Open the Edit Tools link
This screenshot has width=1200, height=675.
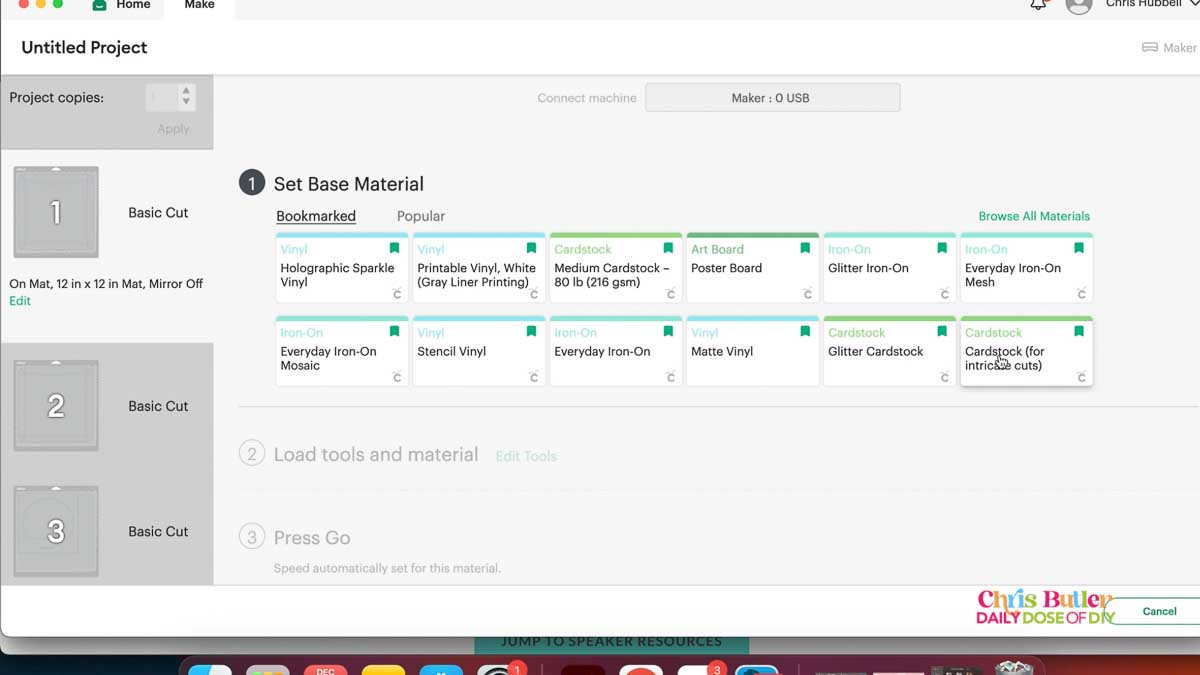click(x=526, y=456)
